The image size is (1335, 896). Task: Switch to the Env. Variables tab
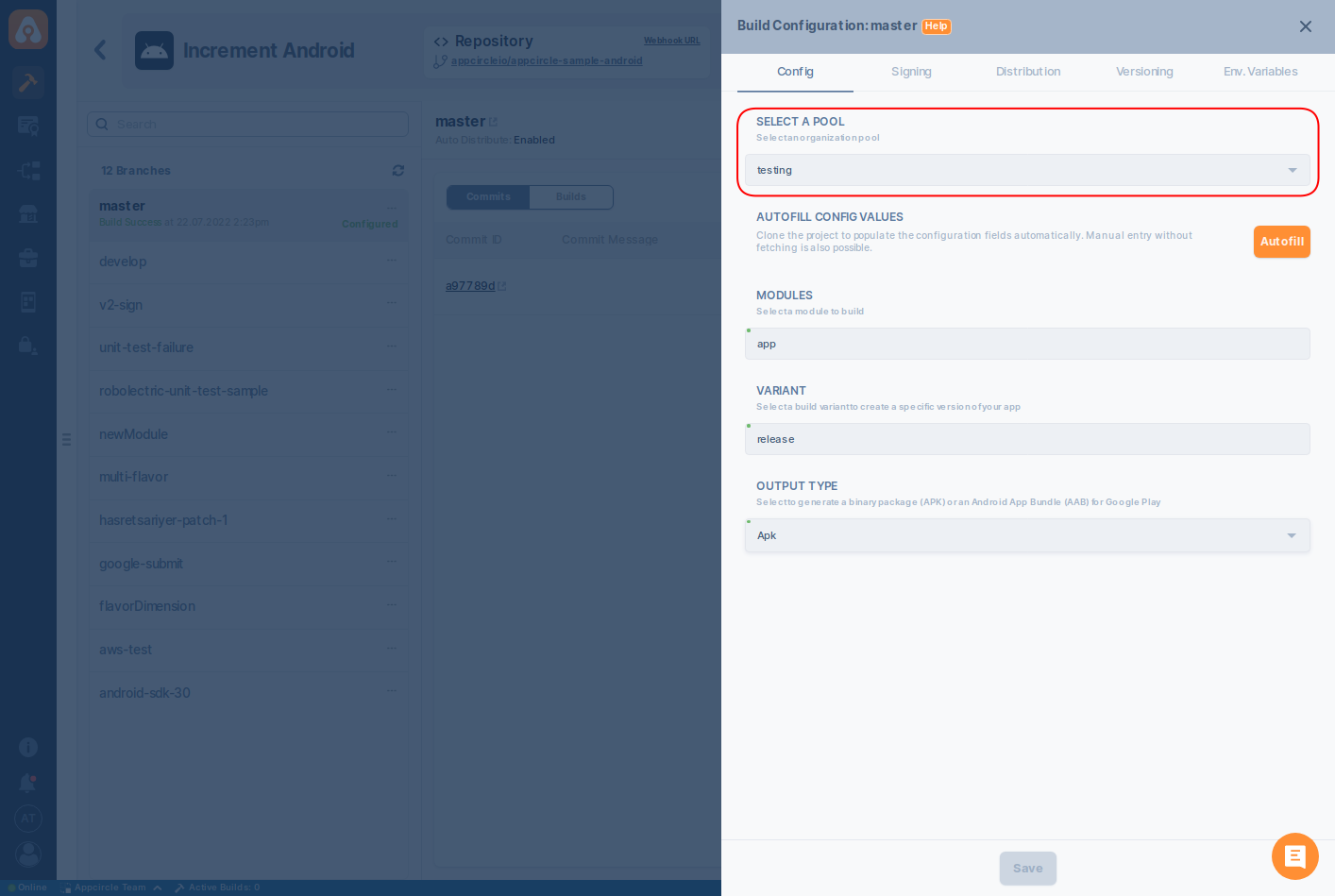(1260, 72)
